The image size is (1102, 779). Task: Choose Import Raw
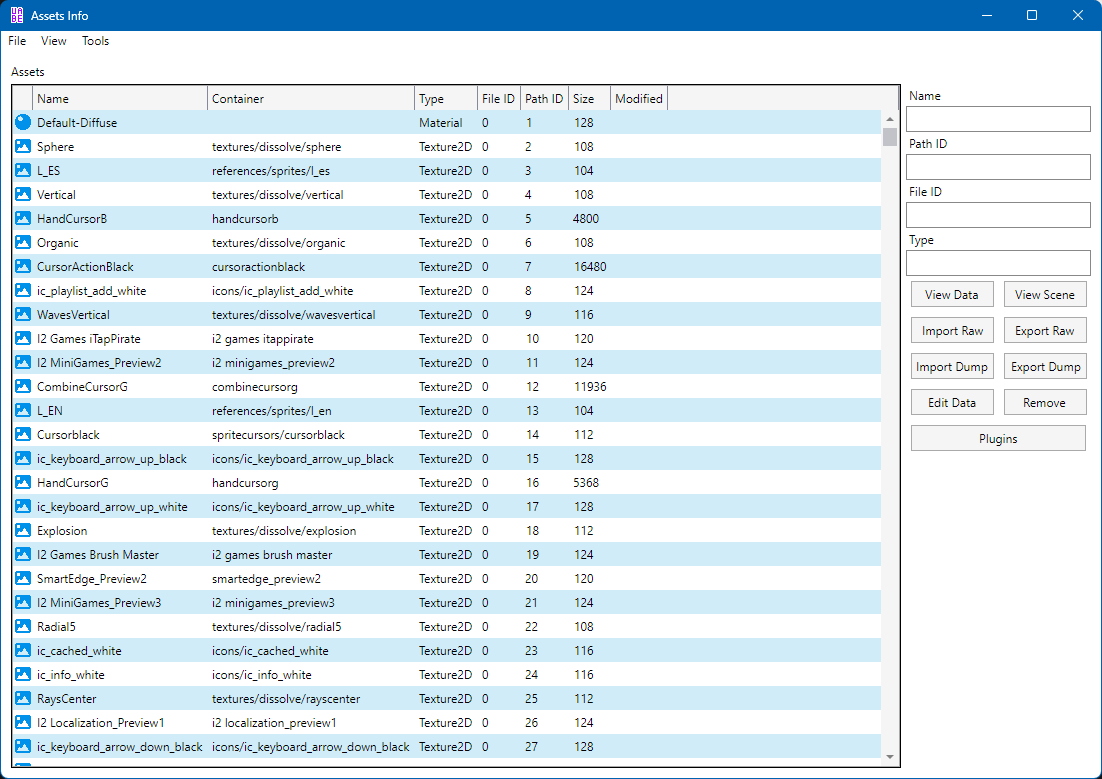point(952,330)
